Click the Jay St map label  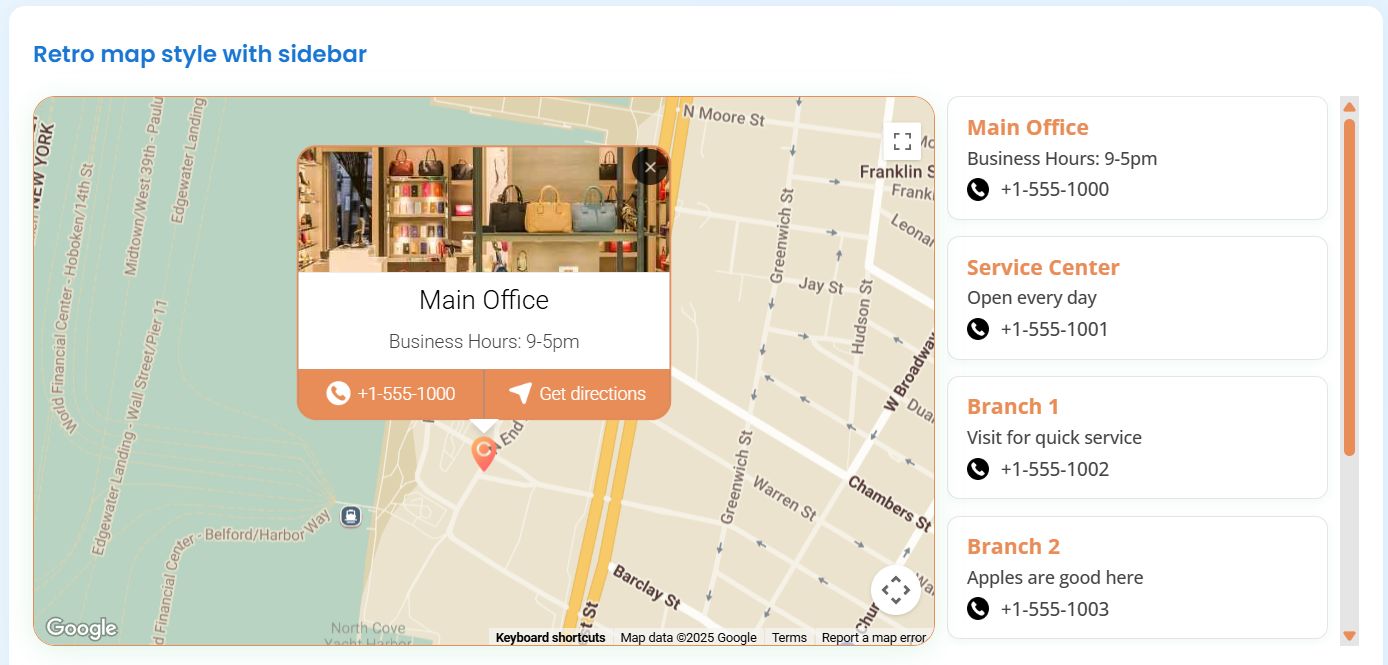click(x=821, y=286)
